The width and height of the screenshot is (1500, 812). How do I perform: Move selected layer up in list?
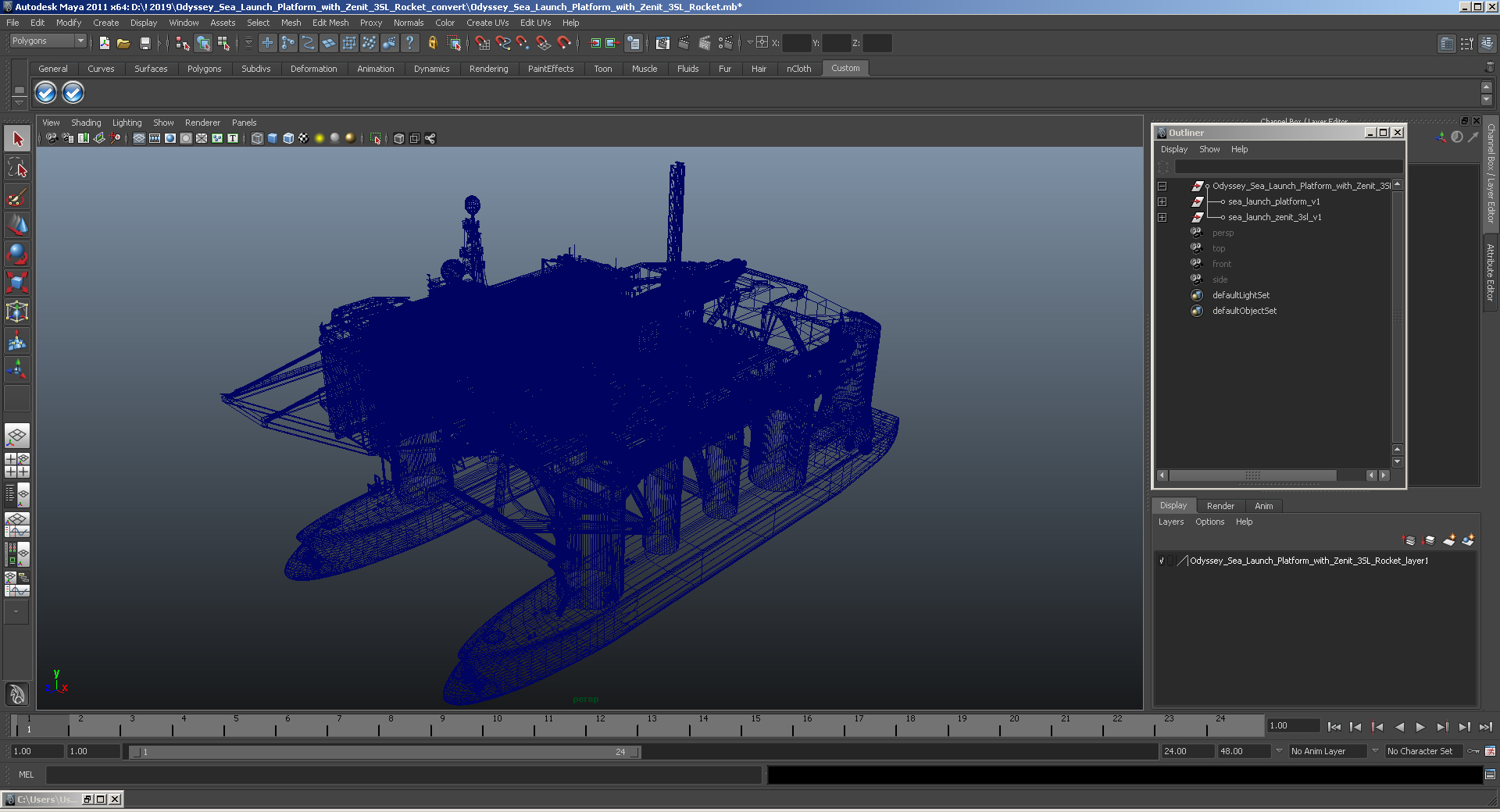[1409, 540]
